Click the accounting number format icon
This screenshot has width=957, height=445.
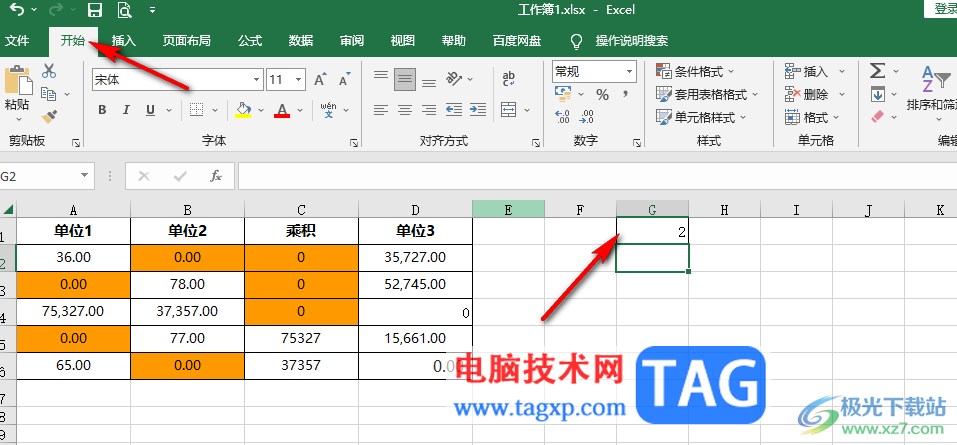tap(563, 94)
